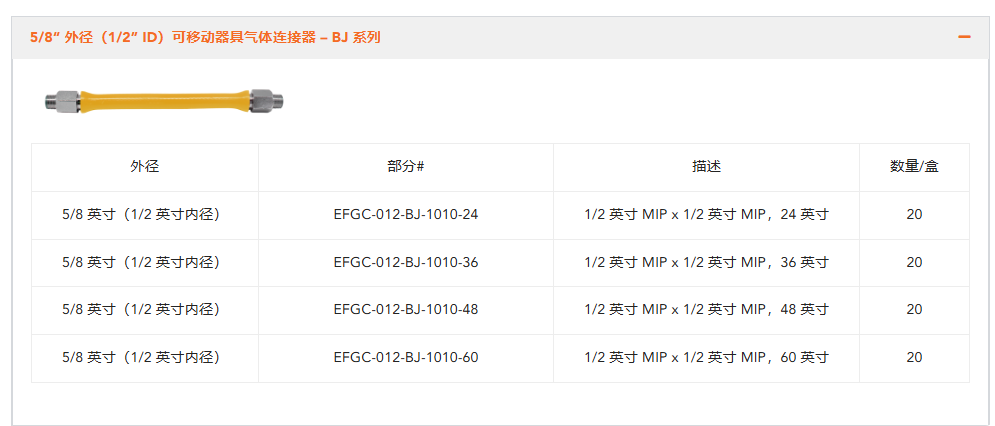Image resolution: width=995 pixels, height=426 pixels.
Task: Click the 部分# column header
Action: [405, 167]
